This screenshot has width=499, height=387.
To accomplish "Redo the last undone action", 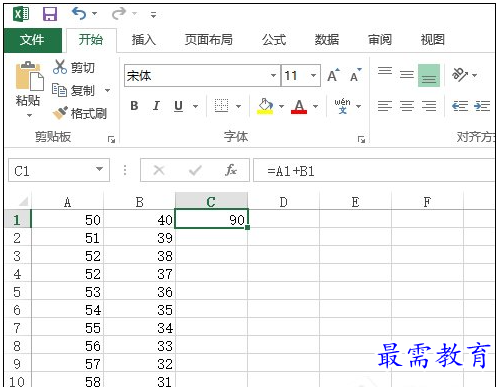I will pos(118,14).
